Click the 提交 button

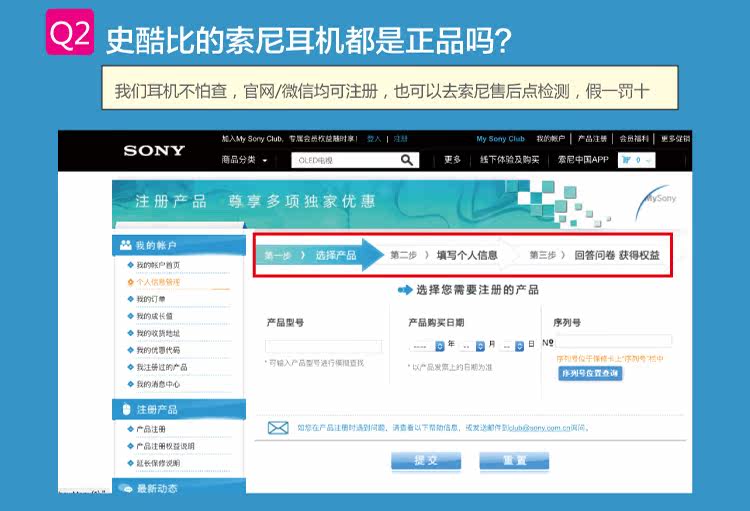coord(426,461)
